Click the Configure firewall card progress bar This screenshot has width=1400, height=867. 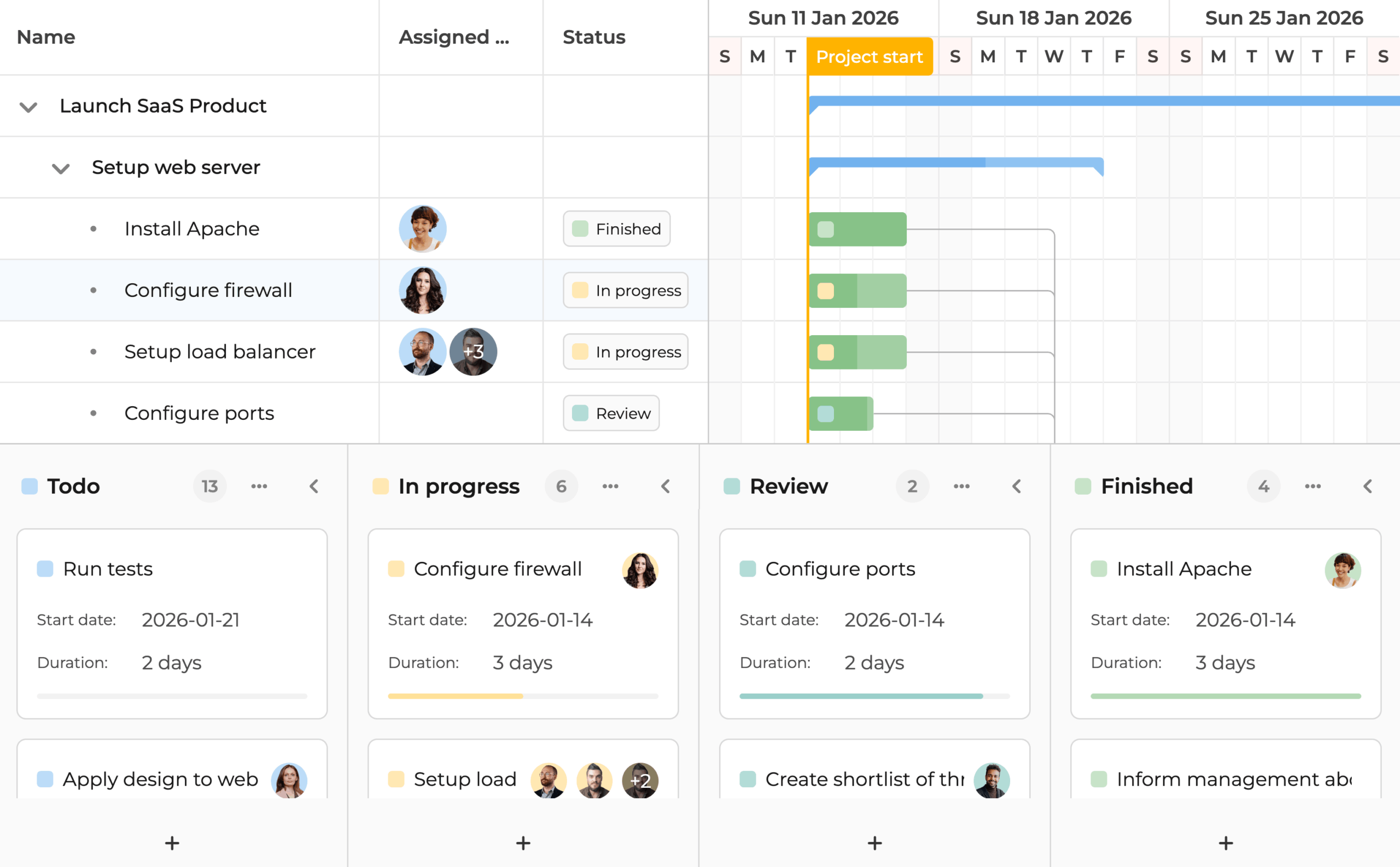tap(522, 696)
